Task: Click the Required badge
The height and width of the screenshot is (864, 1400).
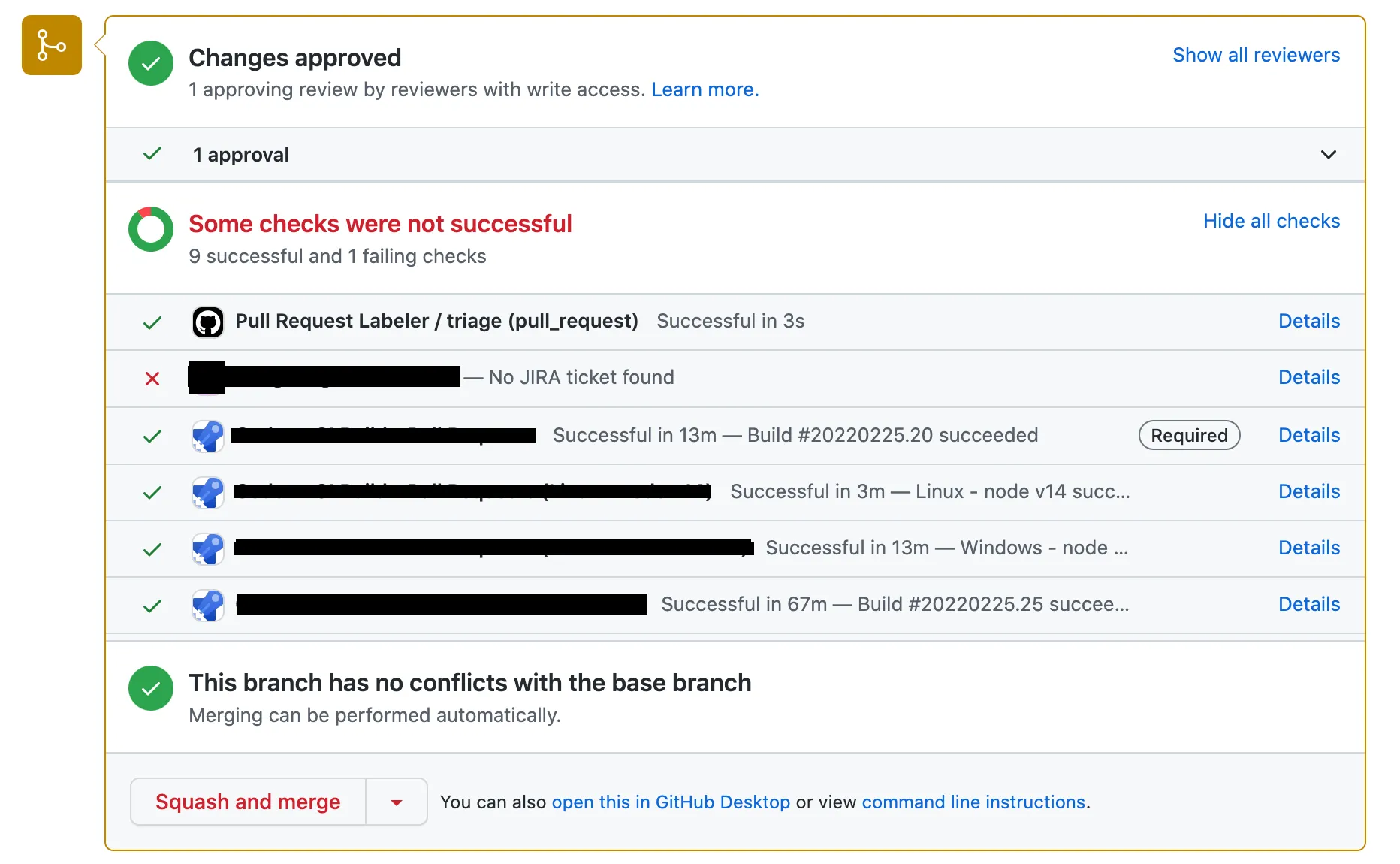Action: click(1189, 436)
